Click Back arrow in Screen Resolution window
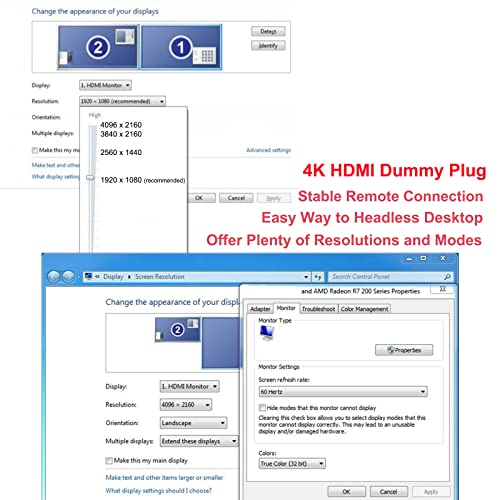The width and height of the screenshot is (500, 500). pyautogui.click(x=54, y=277)
